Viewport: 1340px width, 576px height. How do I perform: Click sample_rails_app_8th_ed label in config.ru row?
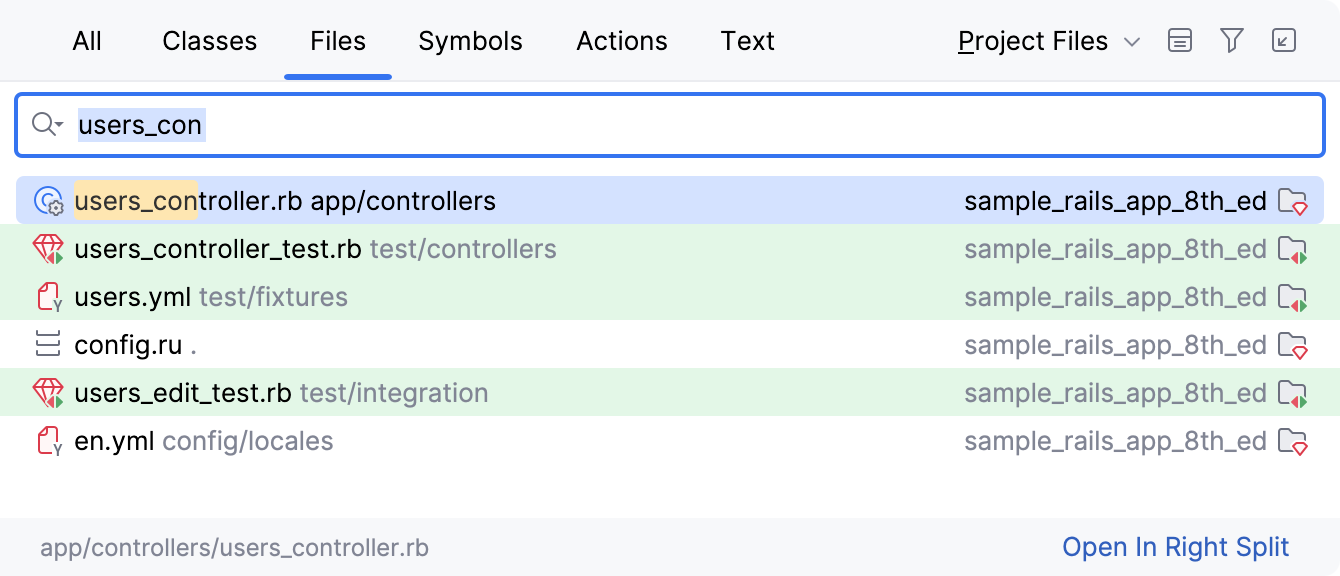tap(1115, 345)
